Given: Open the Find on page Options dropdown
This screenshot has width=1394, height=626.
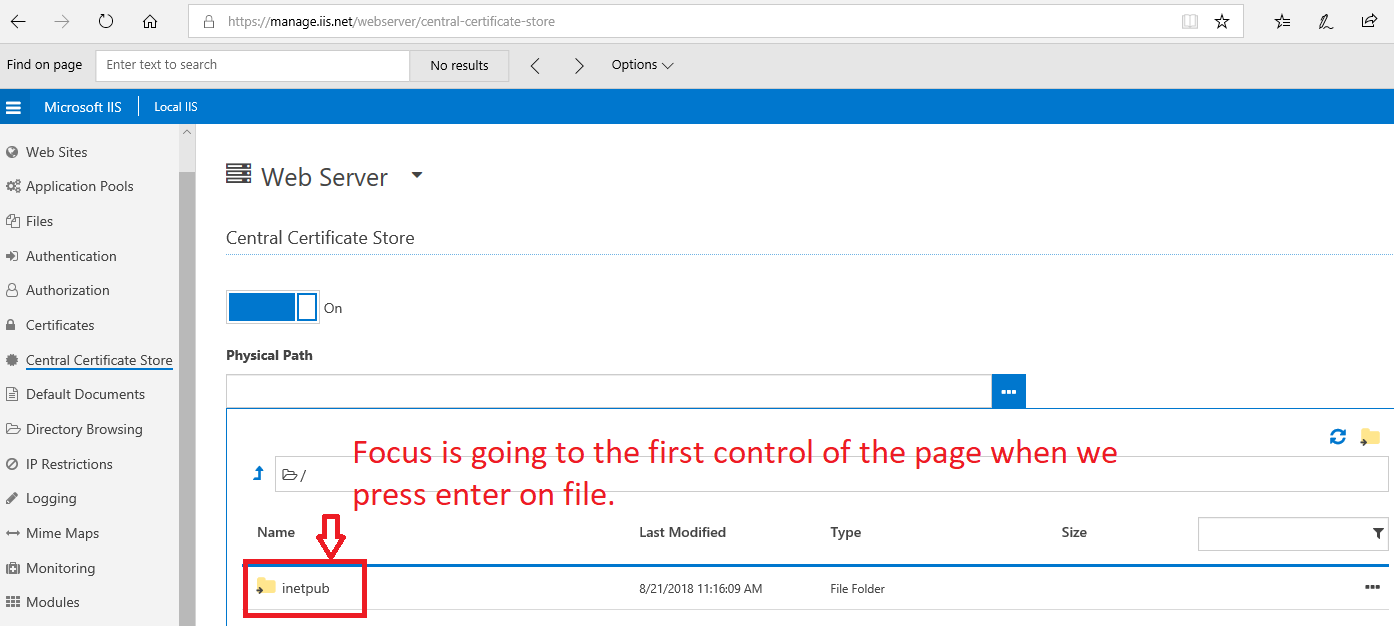Looking at the screenshot, I should (x=642, y=65).
